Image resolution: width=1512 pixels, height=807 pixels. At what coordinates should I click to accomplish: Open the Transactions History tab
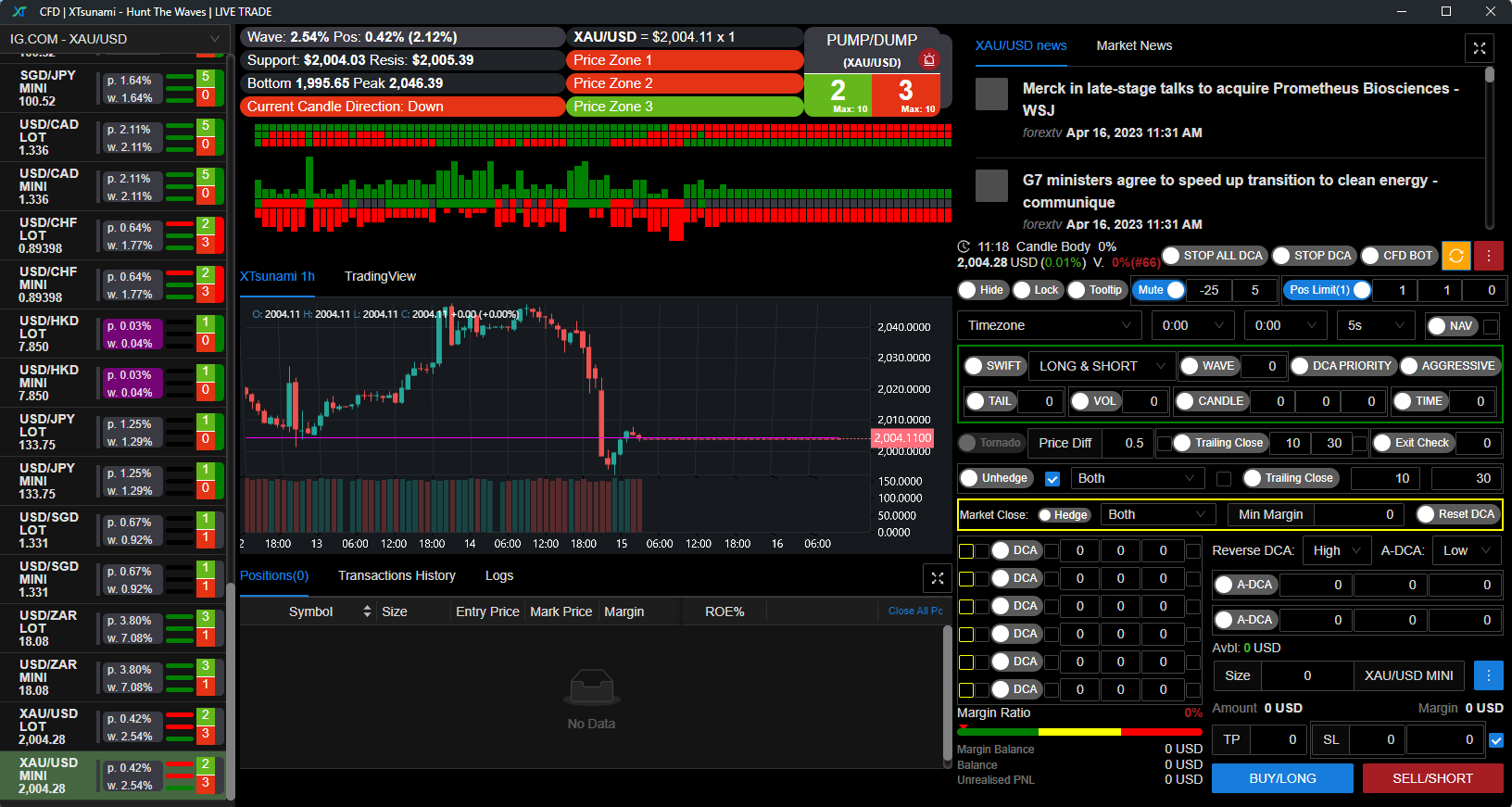[397, 575]
